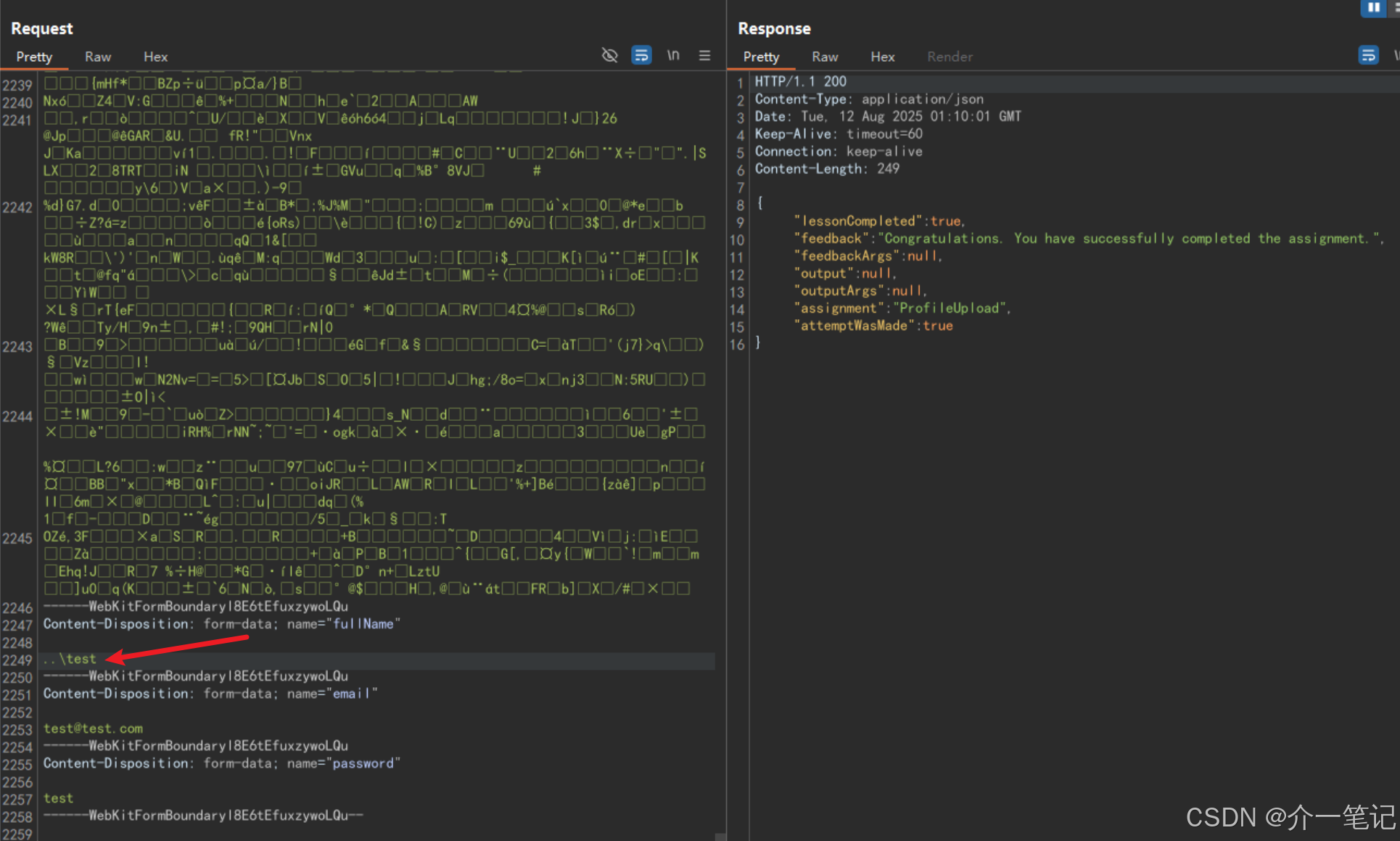Switch Response view to Hex tab
The height and width of the screenshot is (841, 1400).
pyautogui.click(x=882, y=57)
